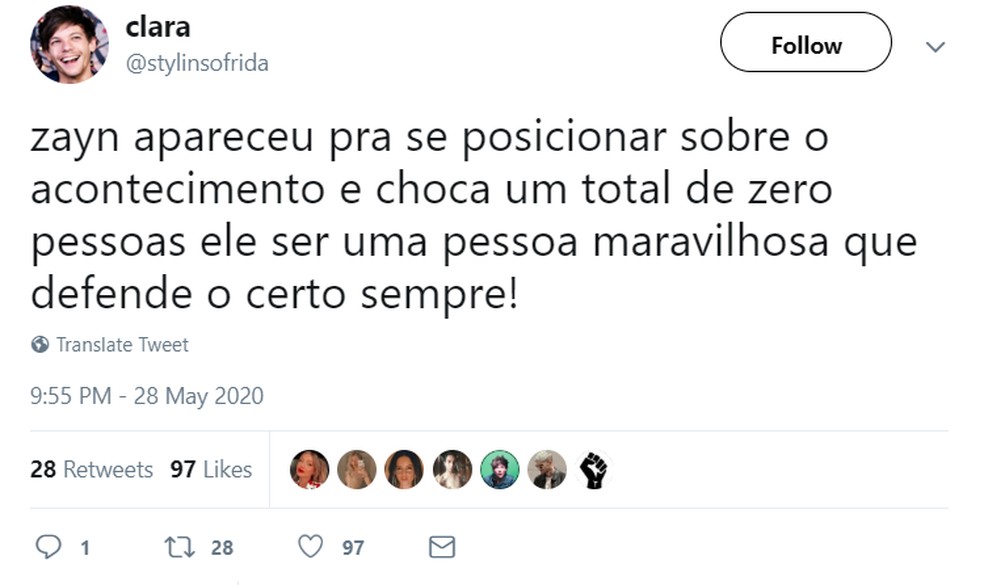
Task: Expand the tweet options chevron menu
Action: point(936,46)
